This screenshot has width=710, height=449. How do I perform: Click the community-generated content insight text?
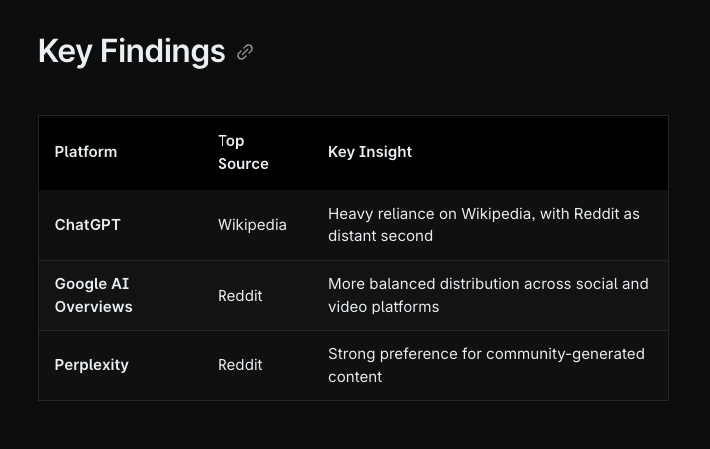point(486,354)
